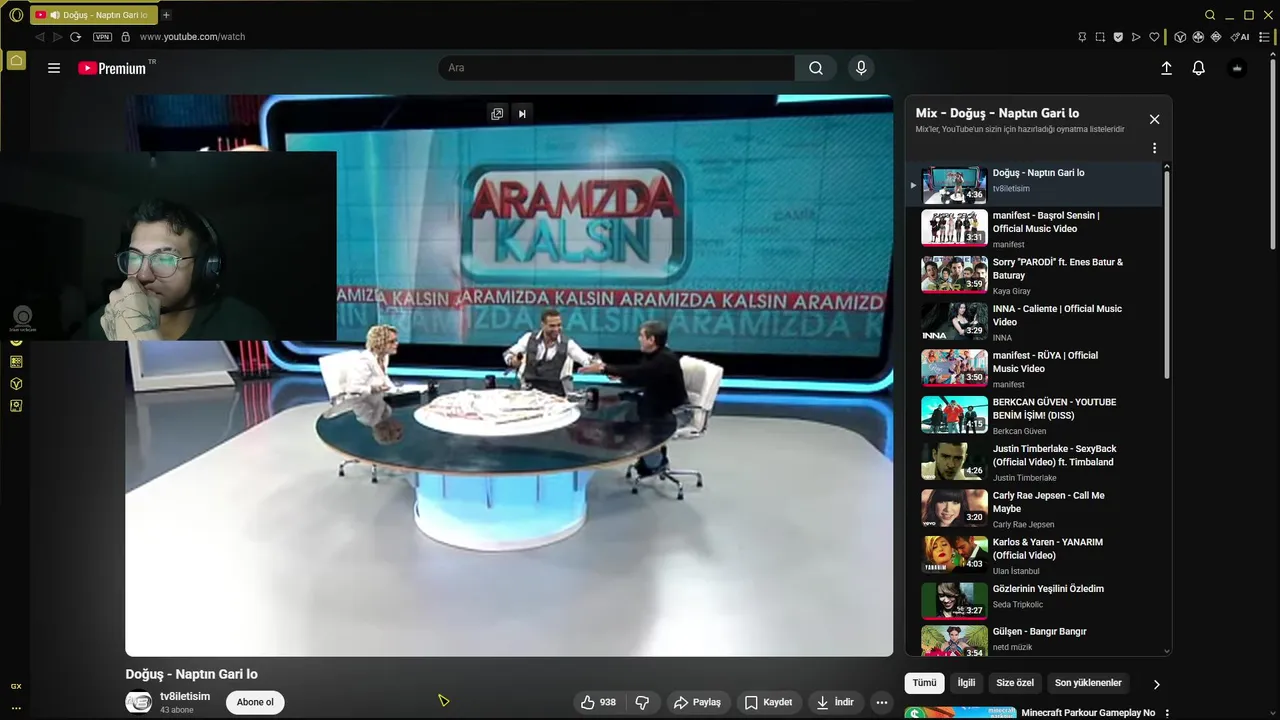1280x720 pixels.
Task: Share the video with Paylaş
Action: (697, 702)
